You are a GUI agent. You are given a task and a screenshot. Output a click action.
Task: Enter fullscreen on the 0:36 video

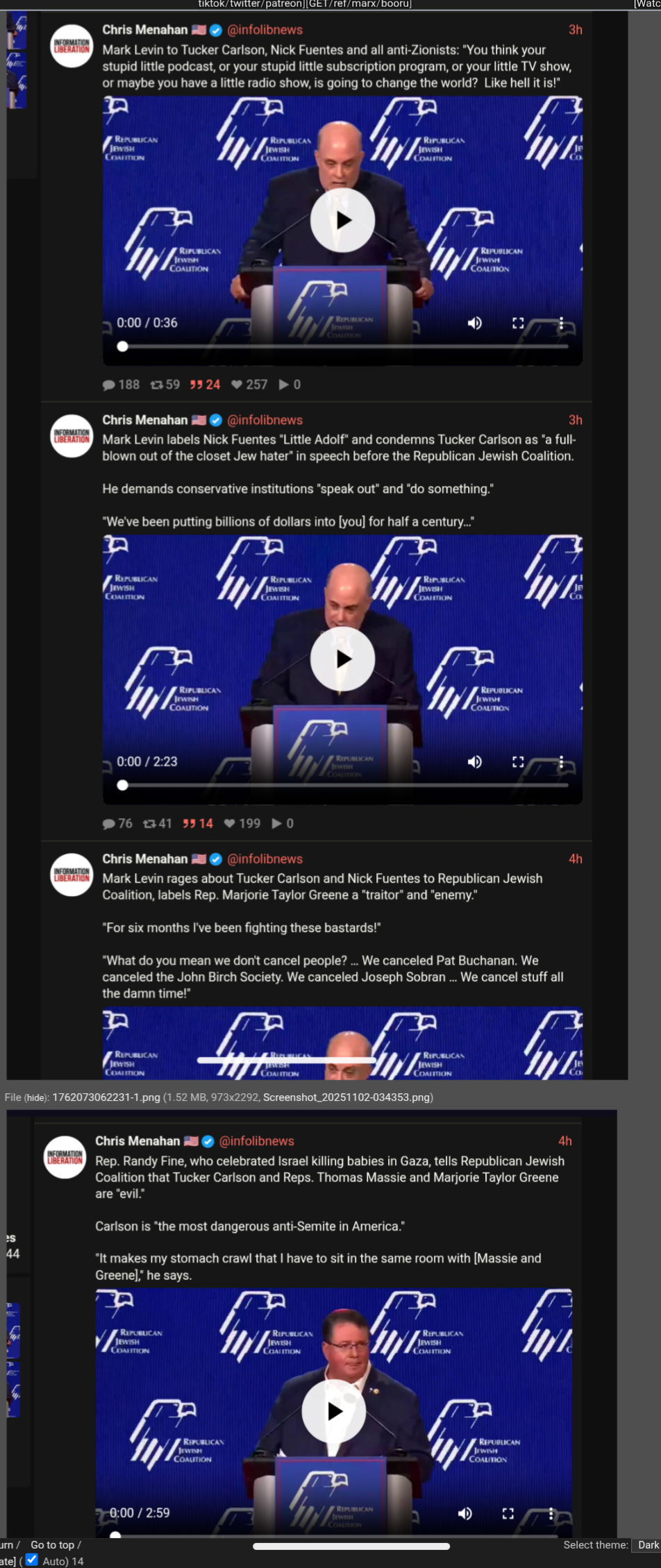518,323
